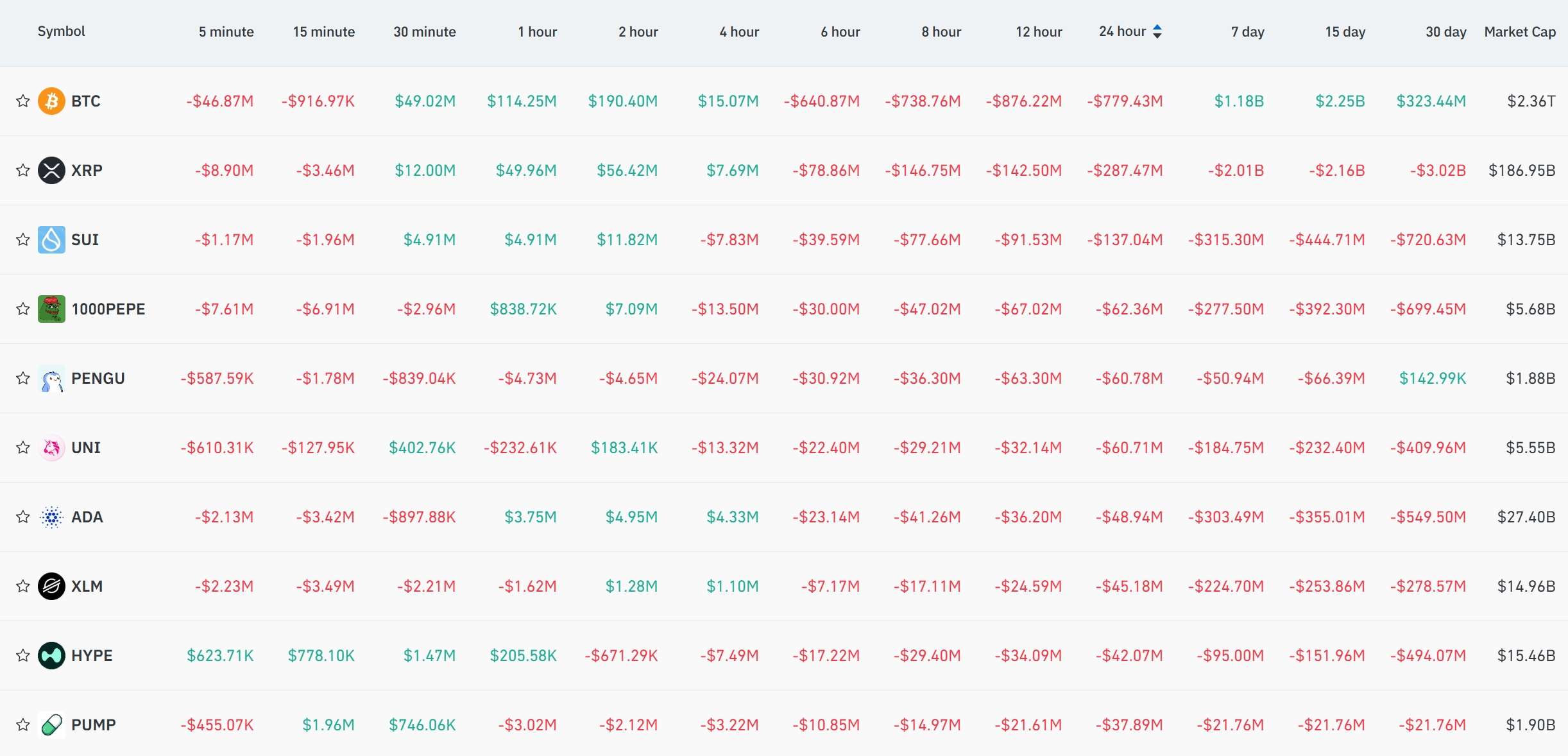1568x756 pixels.
Task: Open the BTC symbol link
Action: (86, 101)
